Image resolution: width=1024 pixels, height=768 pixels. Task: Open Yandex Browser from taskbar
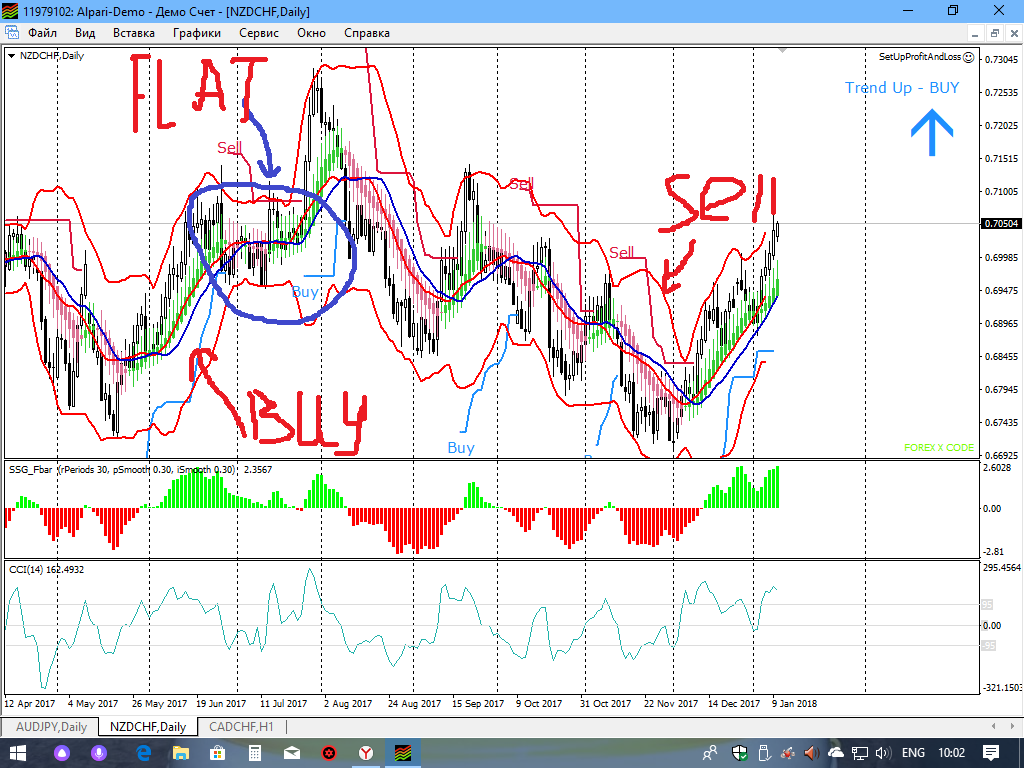pos(366,753)
